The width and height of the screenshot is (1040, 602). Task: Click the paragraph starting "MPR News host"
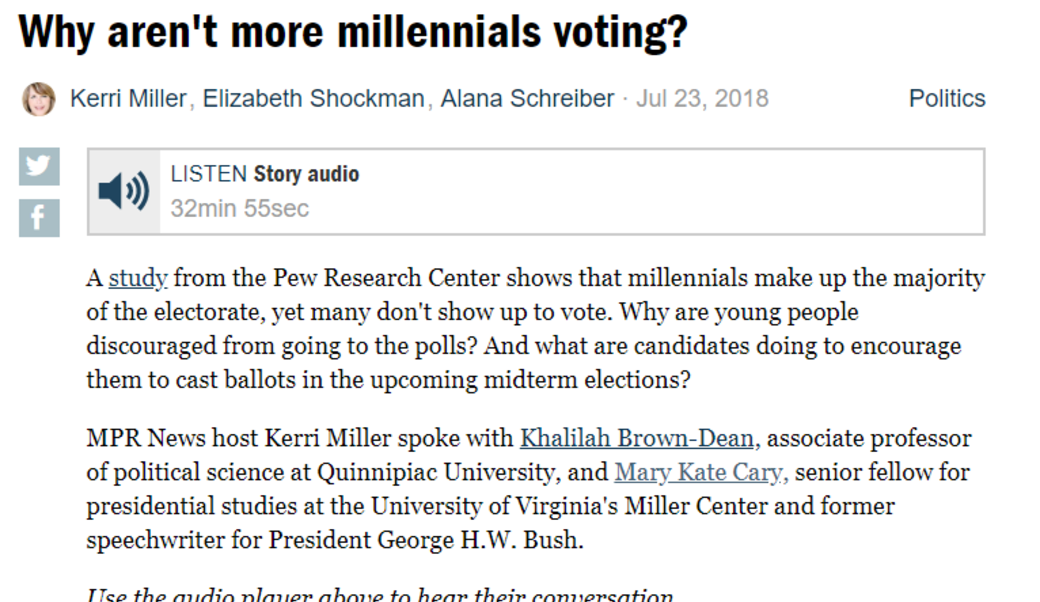tap(500, 506)
